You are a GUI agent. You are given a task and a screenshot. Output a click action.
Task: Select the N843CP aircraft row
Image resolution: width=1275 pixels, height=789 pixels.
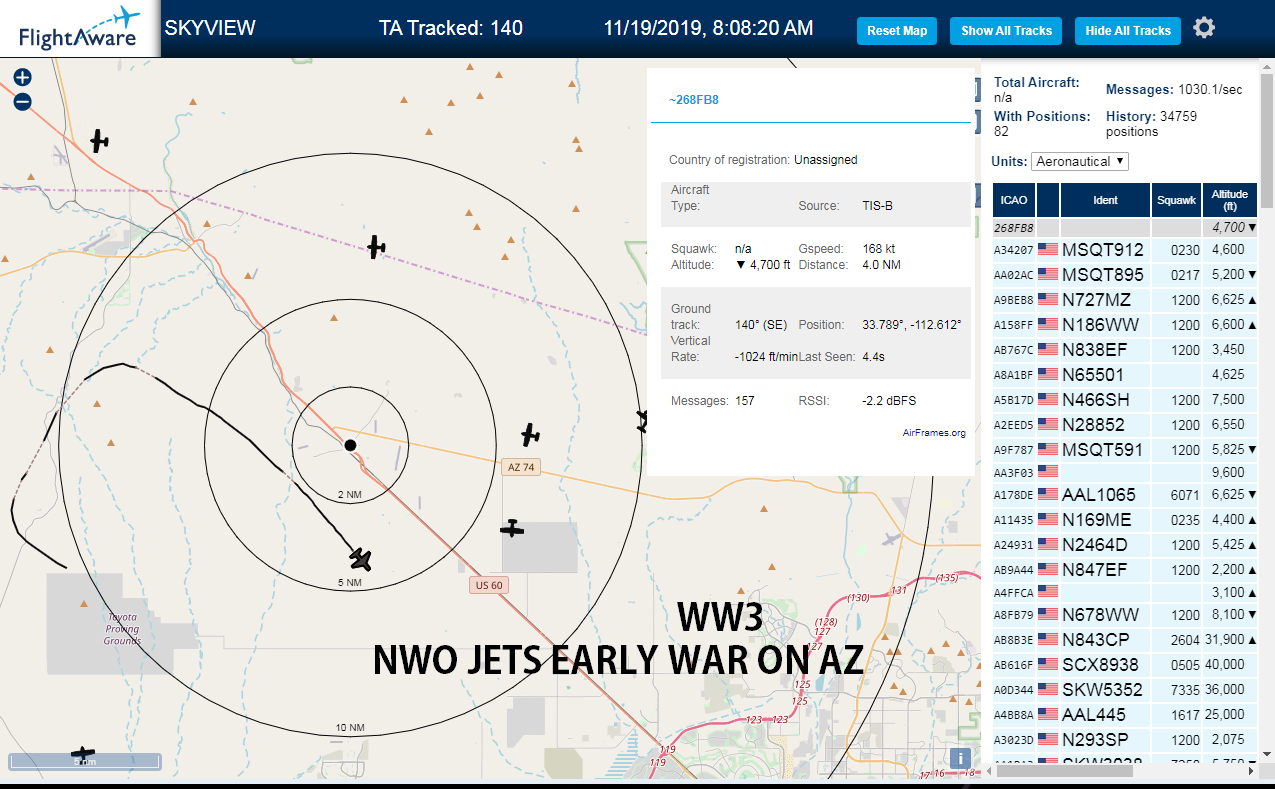(1125, 639)
